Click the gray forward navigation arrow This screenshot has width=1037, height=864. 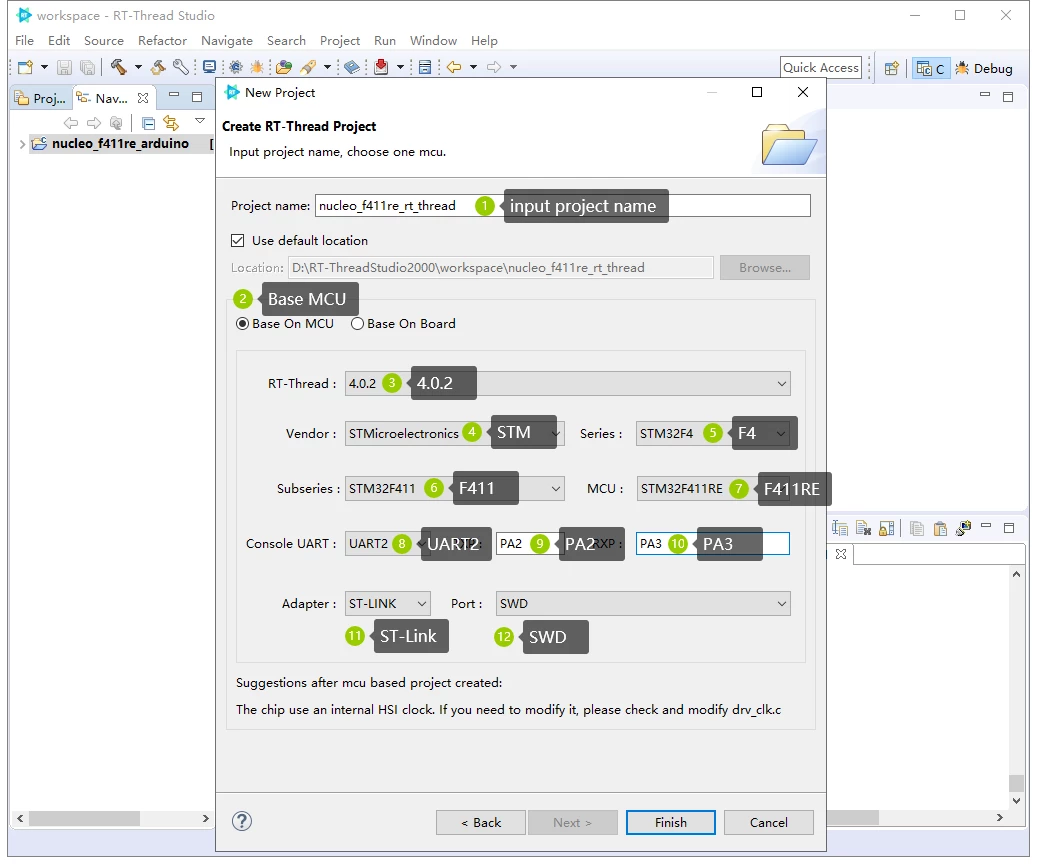494,67
